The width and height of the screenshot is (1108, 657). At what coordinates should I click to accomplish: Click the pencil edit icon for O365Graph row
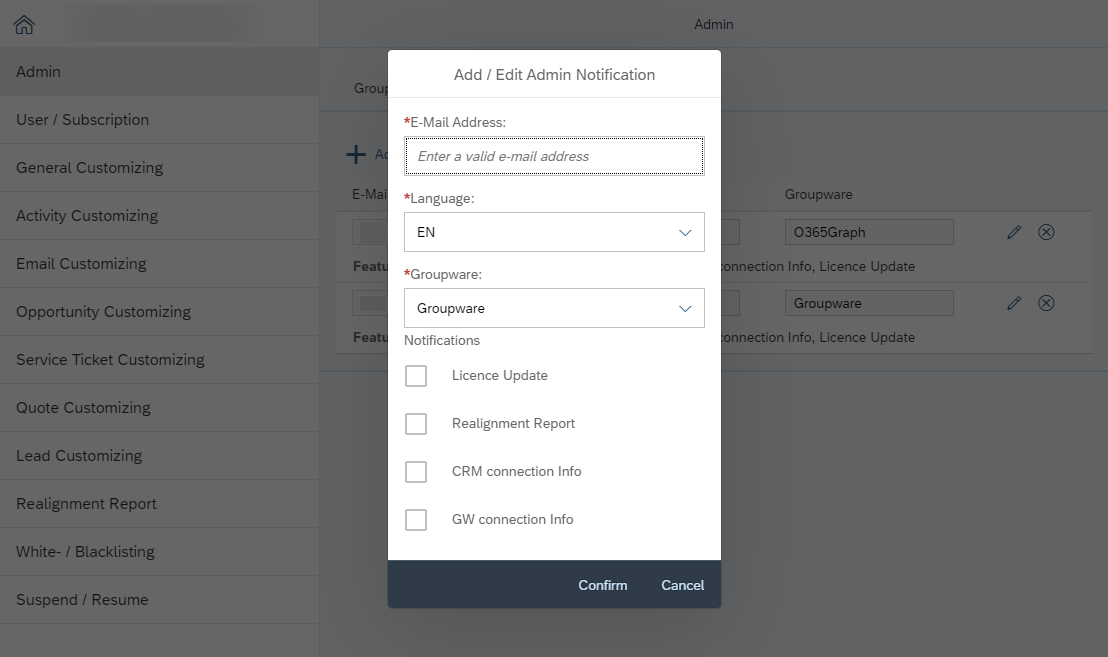[x=1014, y=232]
